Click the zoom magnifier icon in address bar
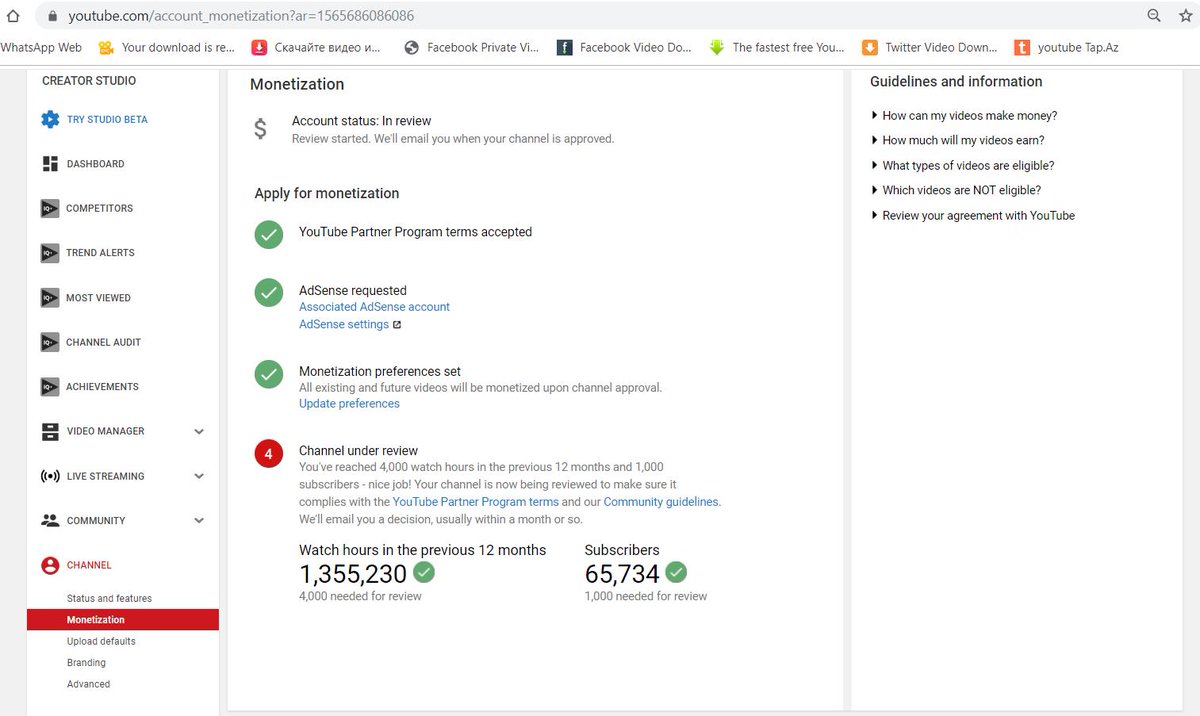This screenshot has height=716, width=1200. 1154,15
